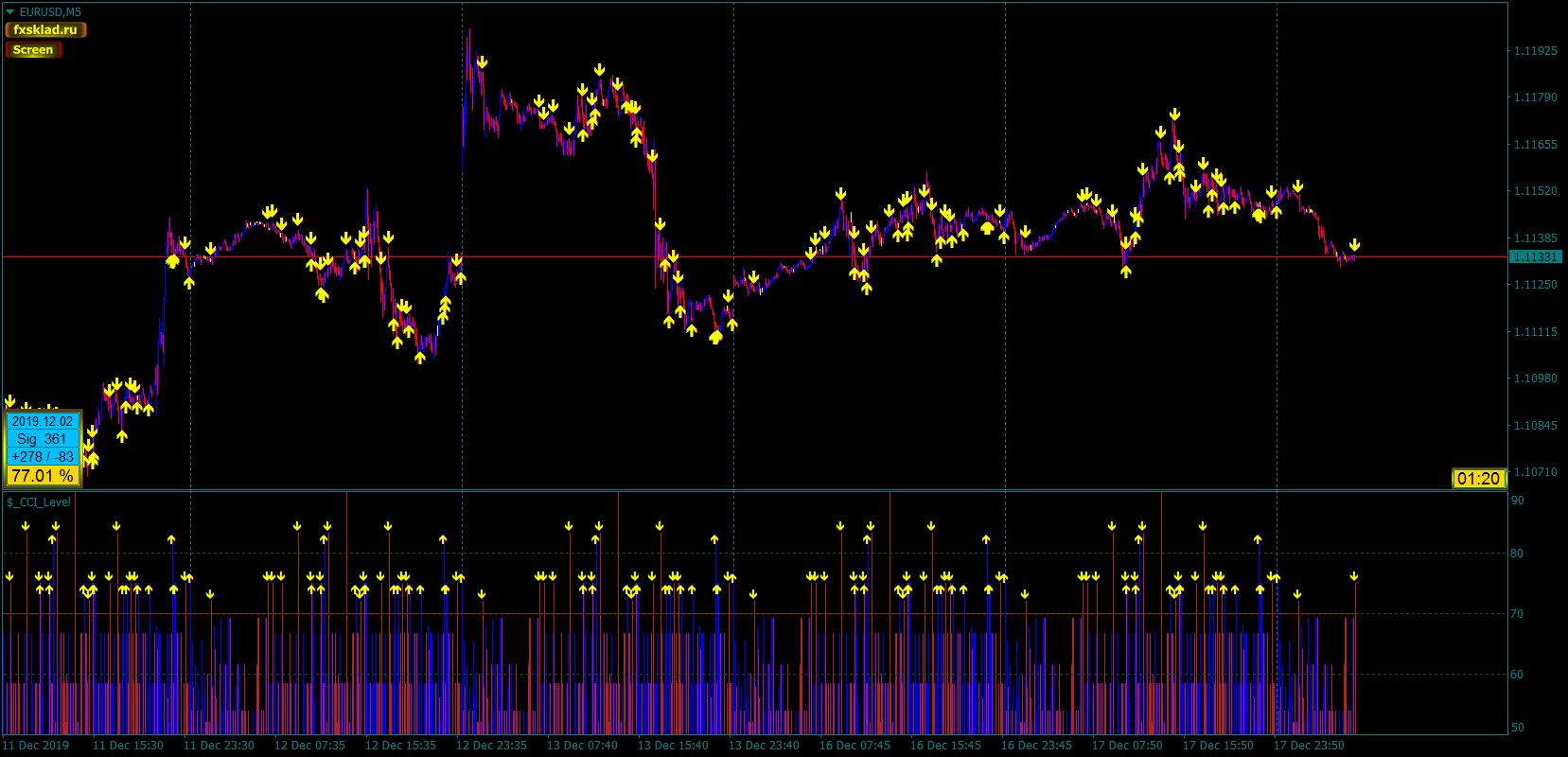This screenshot has width=1568, height=757.
Task: Click the 77.01 % win-rate cell
Action: click(x=43, y=476)
